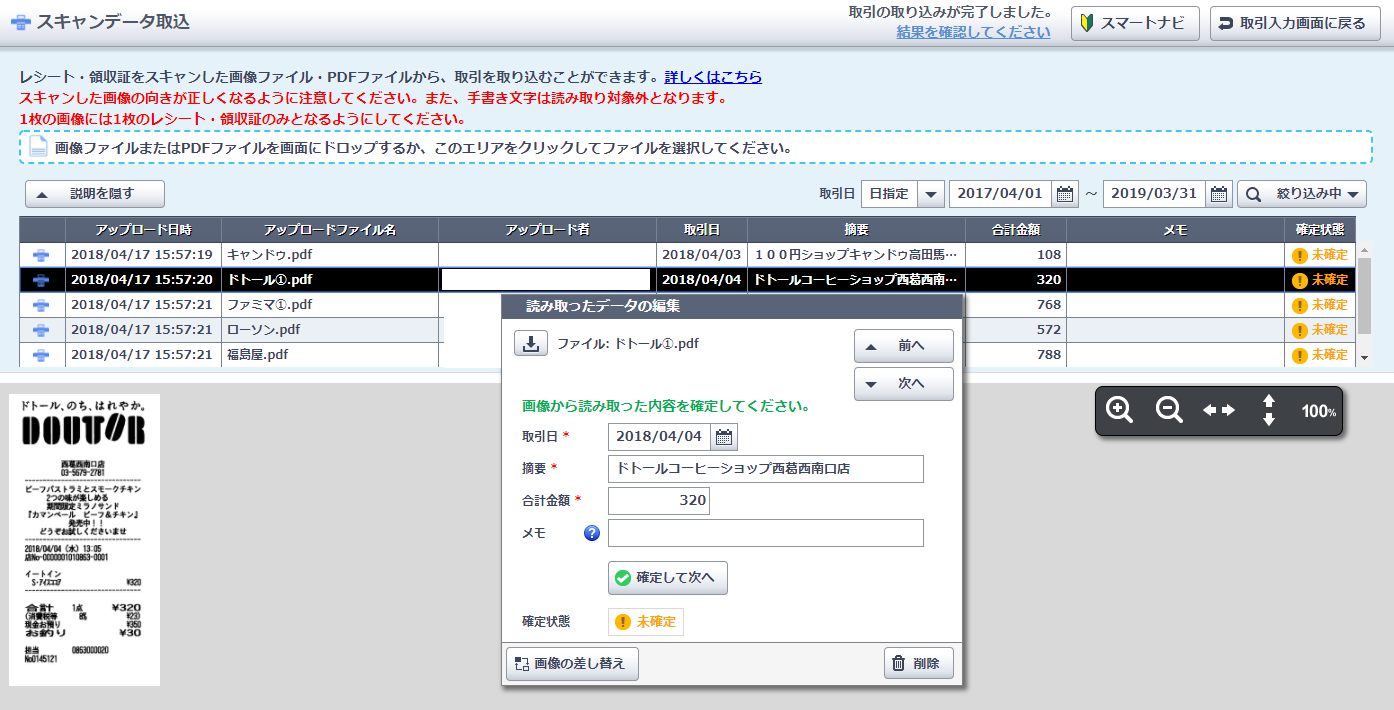Select upload time 2018/04/17 15:57:19 cell
This screenshot has width=1394, height=710.
pos(143,255)
